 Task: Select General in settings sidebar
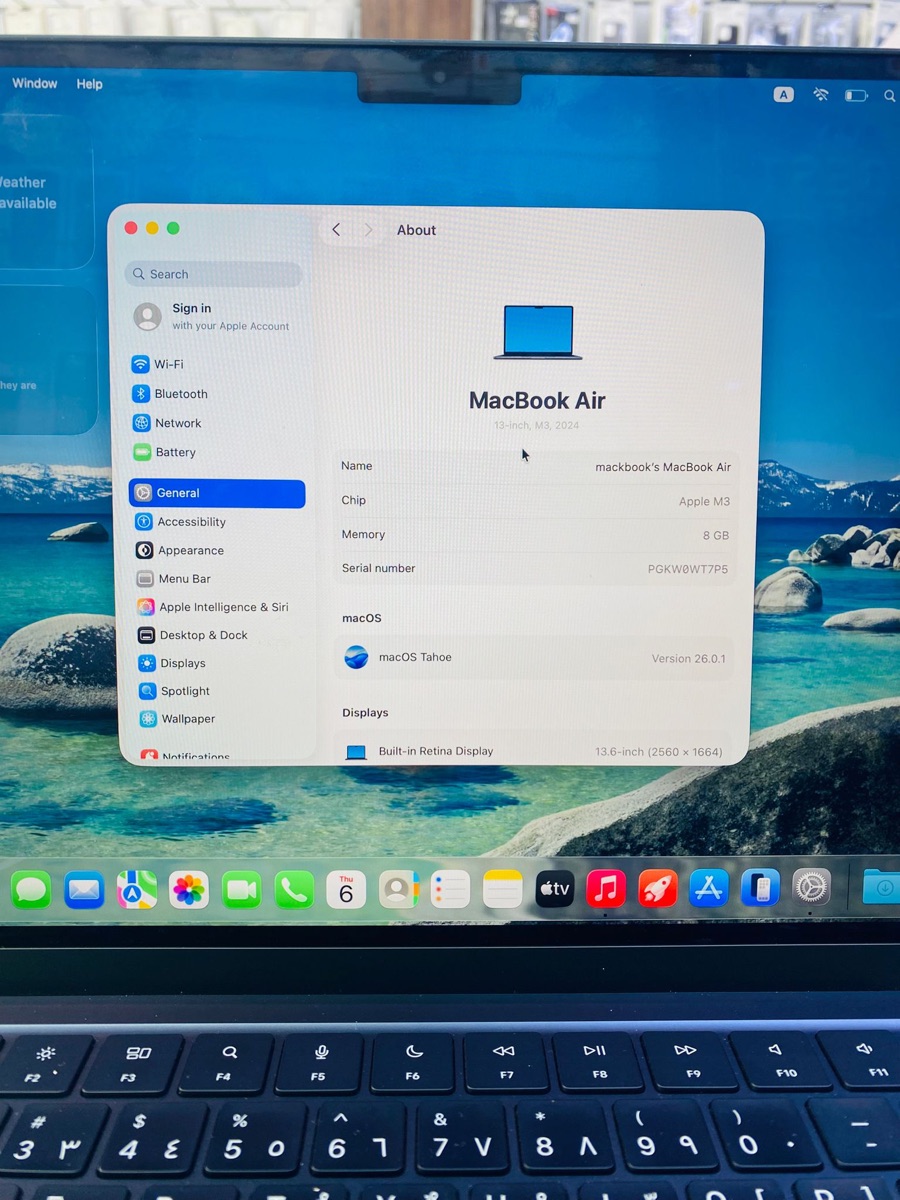[x=217, y=493]
